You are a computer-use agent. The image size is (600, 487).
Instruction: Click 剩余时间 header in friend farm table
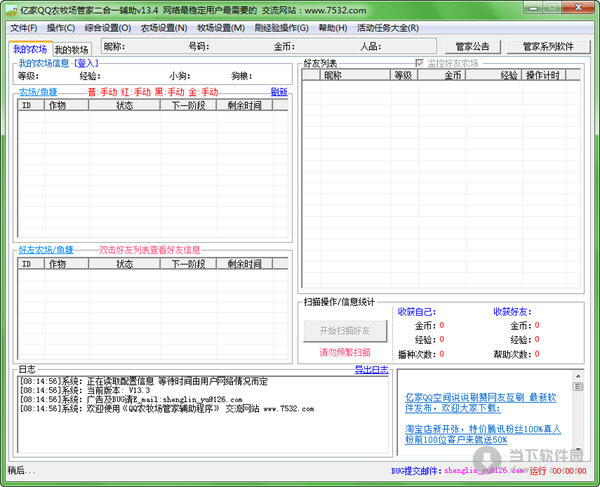pyautogui.click(x=245, y=264)
